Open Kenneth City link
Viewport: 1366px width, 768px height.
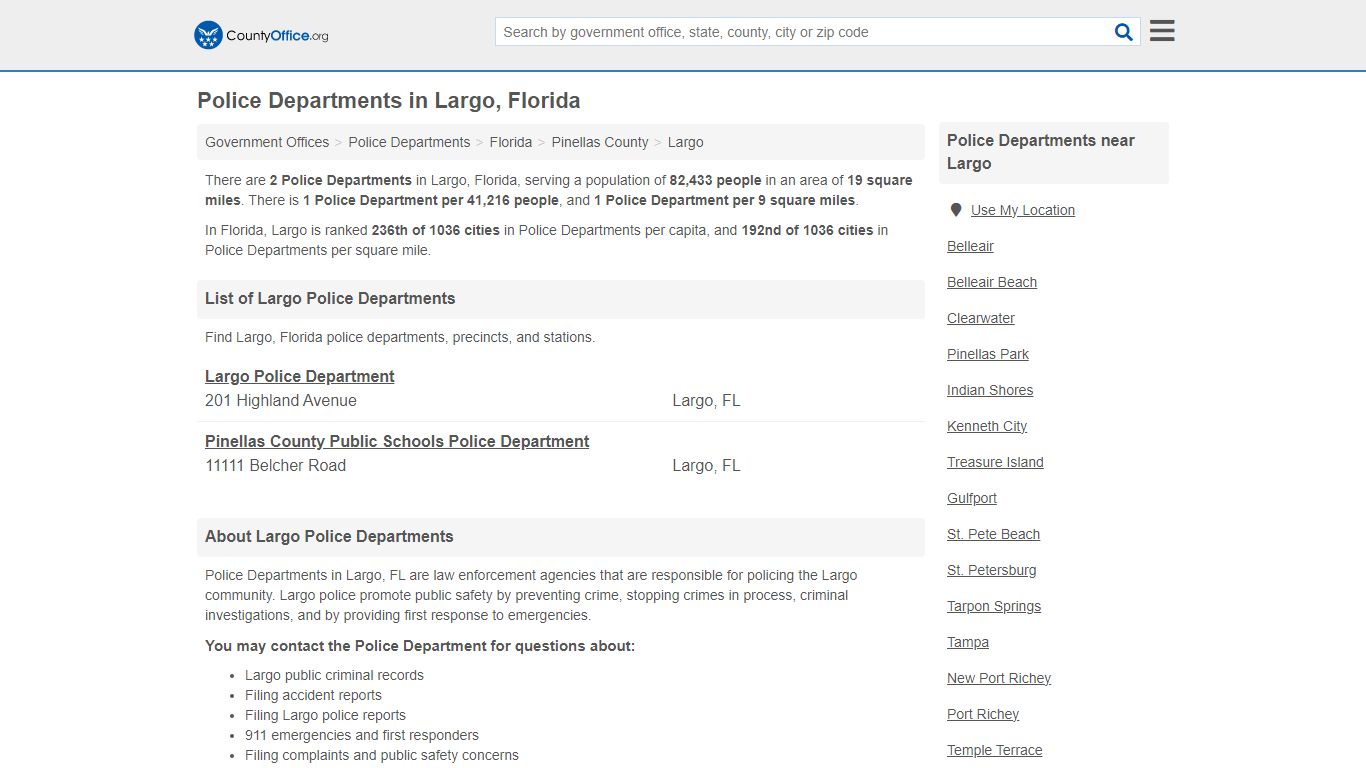point(987,426)
